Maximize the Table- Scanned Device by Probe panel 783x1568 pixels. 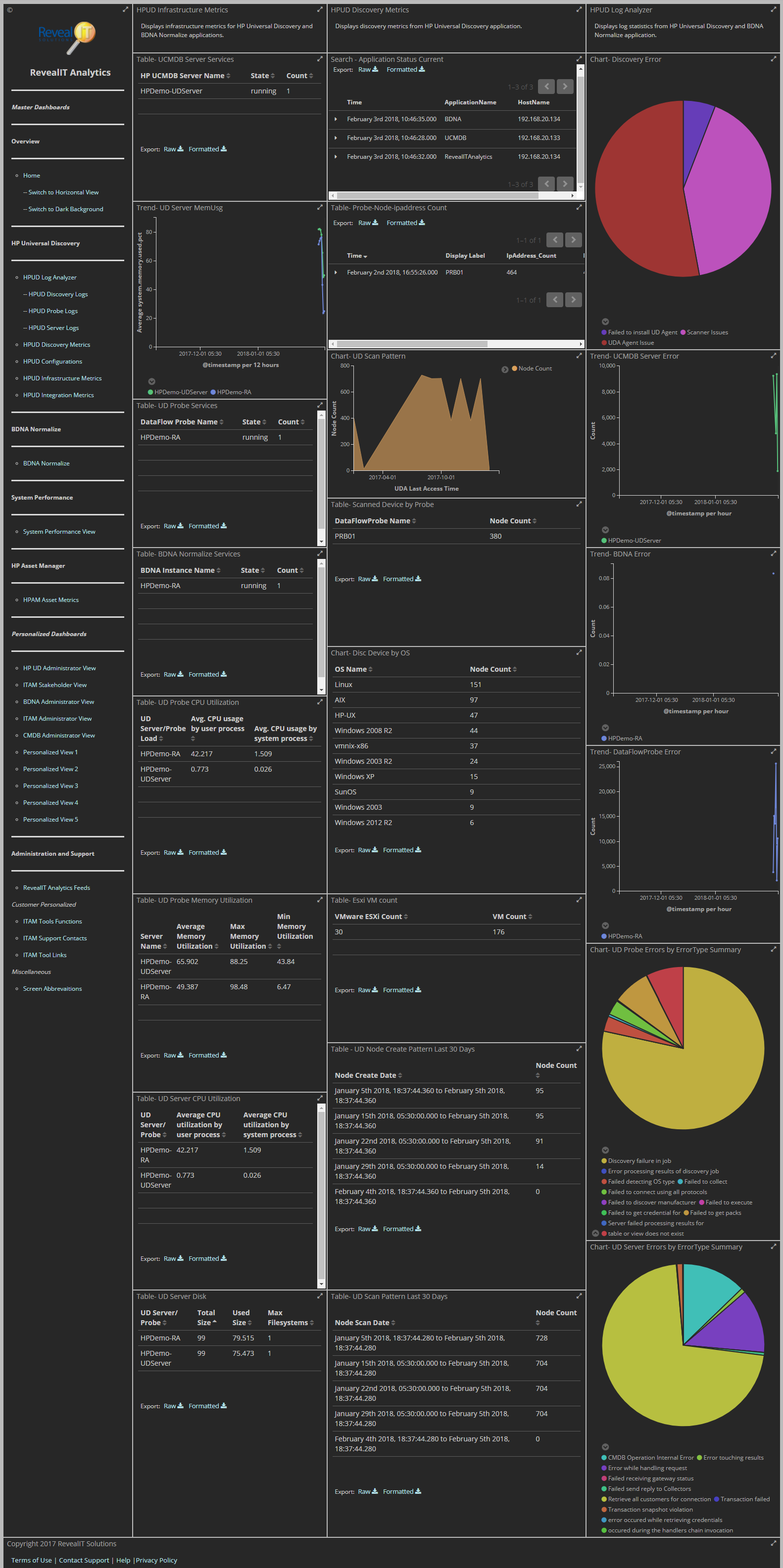point(579,504)
